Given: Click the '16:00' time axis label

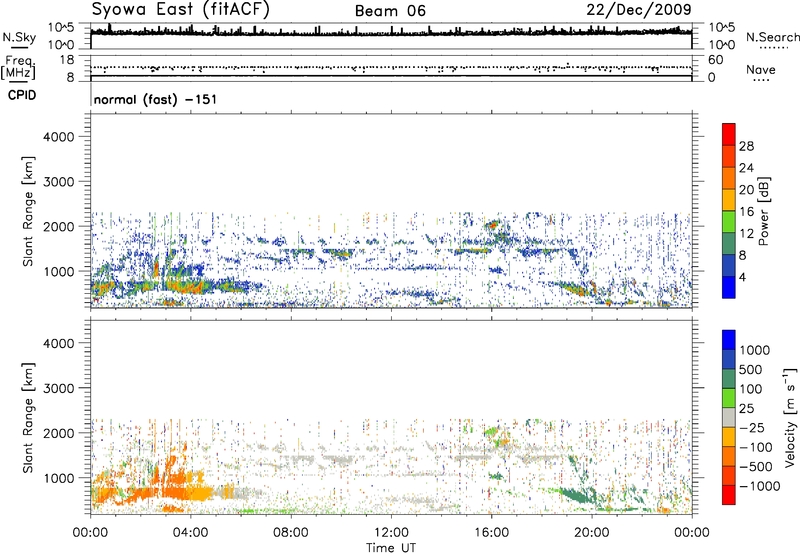Looking at the screenshot, I should point(491,533).
